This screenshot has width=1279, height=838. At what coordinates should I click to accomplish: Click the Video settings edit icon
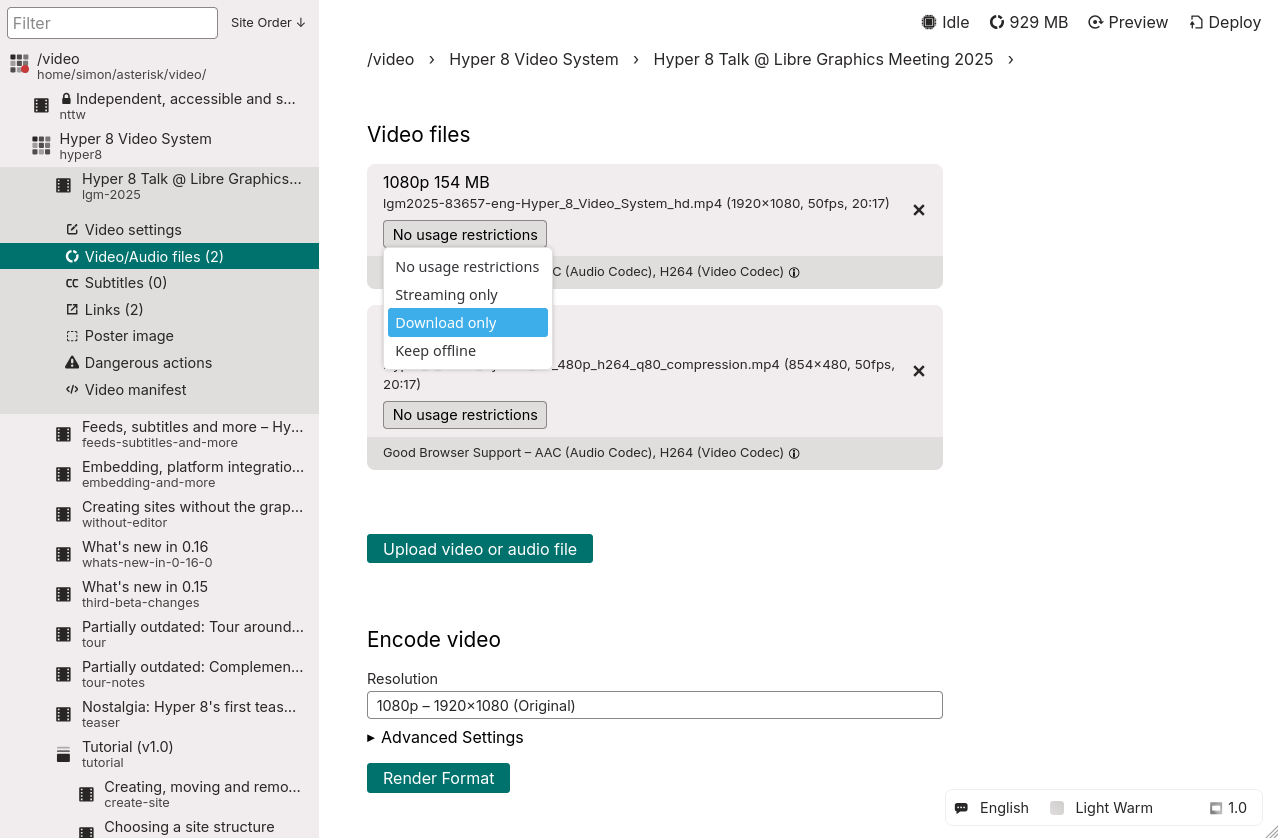click(x=71, y=229)
